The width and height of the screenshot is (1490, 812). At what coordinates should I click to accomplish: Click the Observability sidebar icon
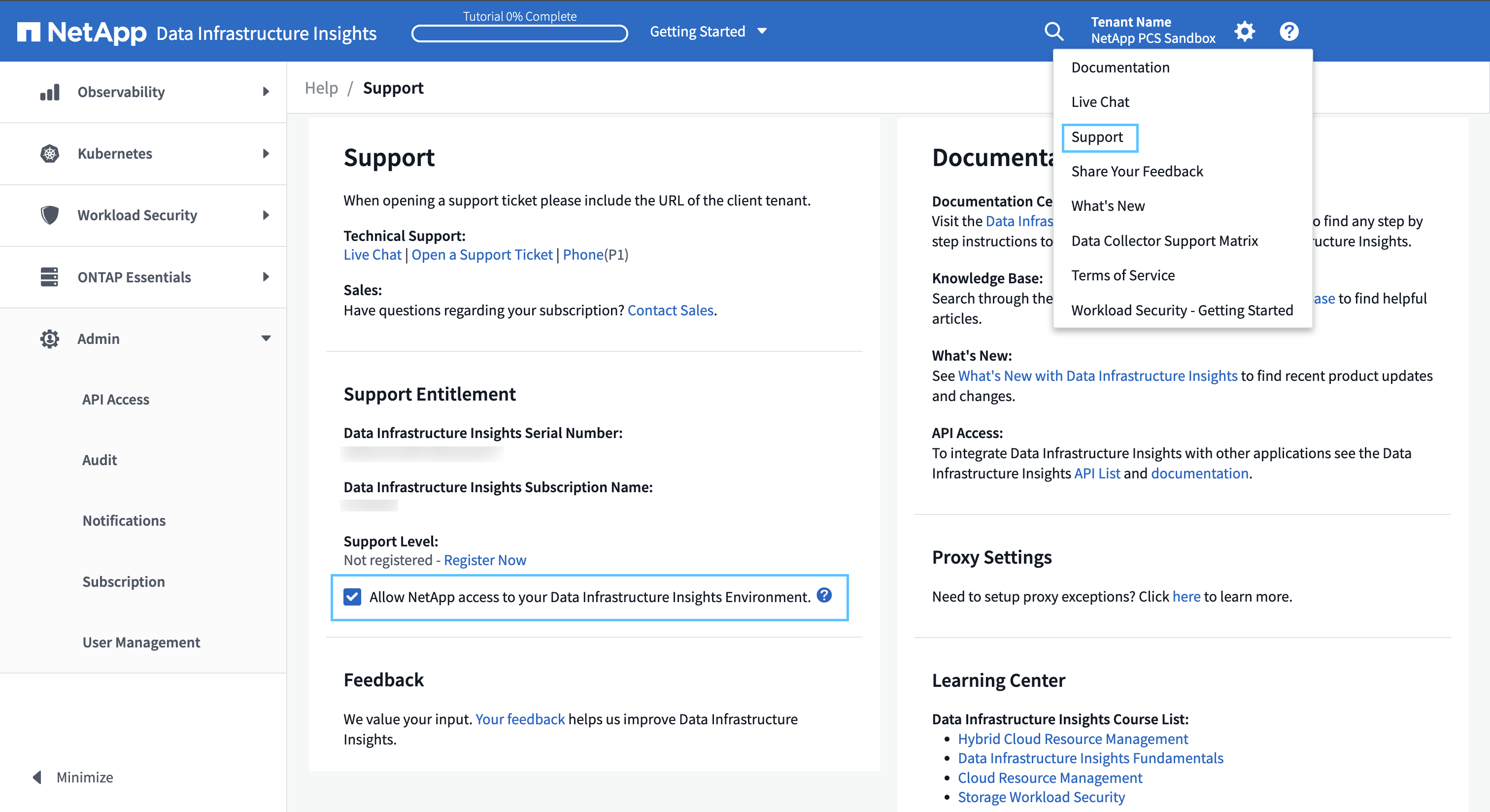tap(47, 91)
